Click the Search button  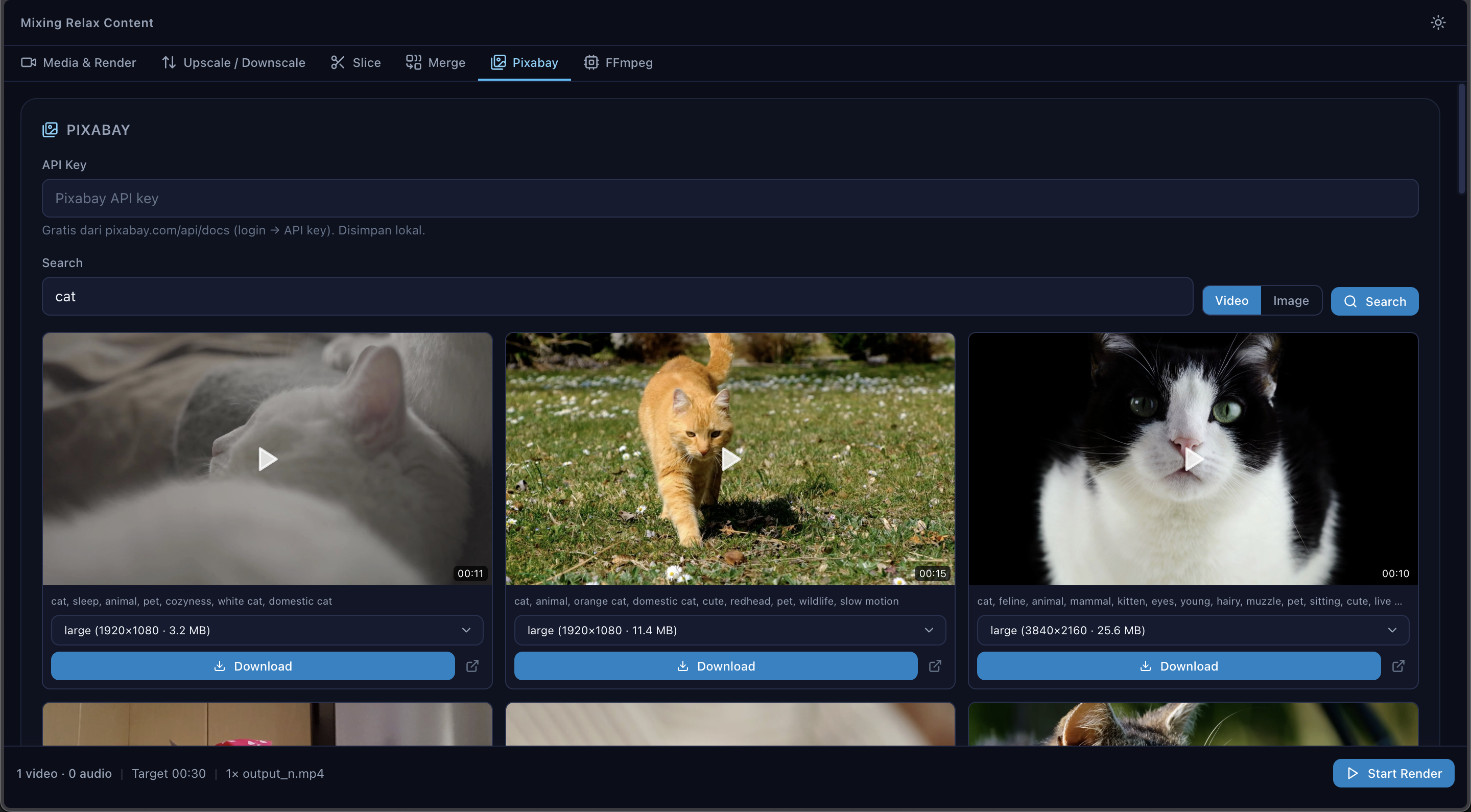pyautogui.click(x=1374, y=301)
